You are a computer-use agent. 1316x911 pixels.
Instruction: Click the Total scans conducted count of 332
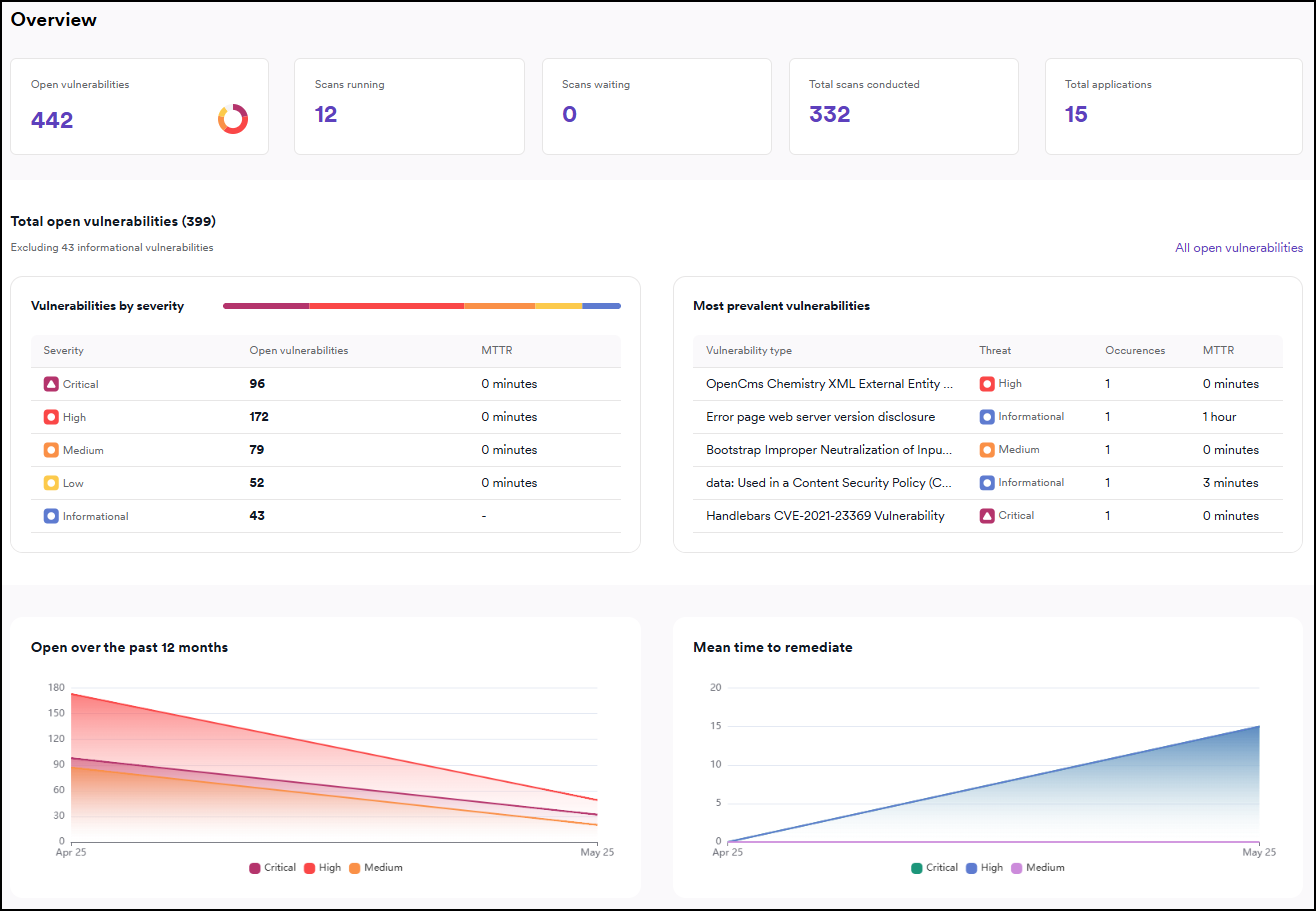point(829,114)
